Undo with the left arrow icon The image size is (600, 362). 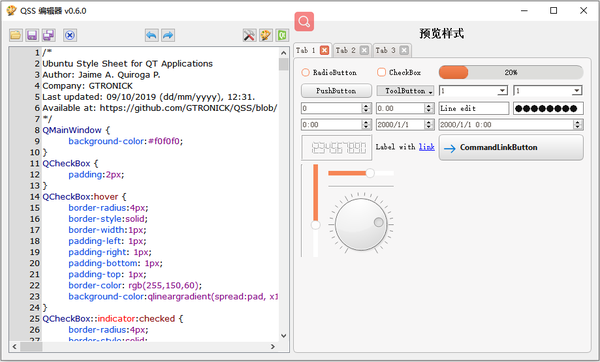[152, 35]
